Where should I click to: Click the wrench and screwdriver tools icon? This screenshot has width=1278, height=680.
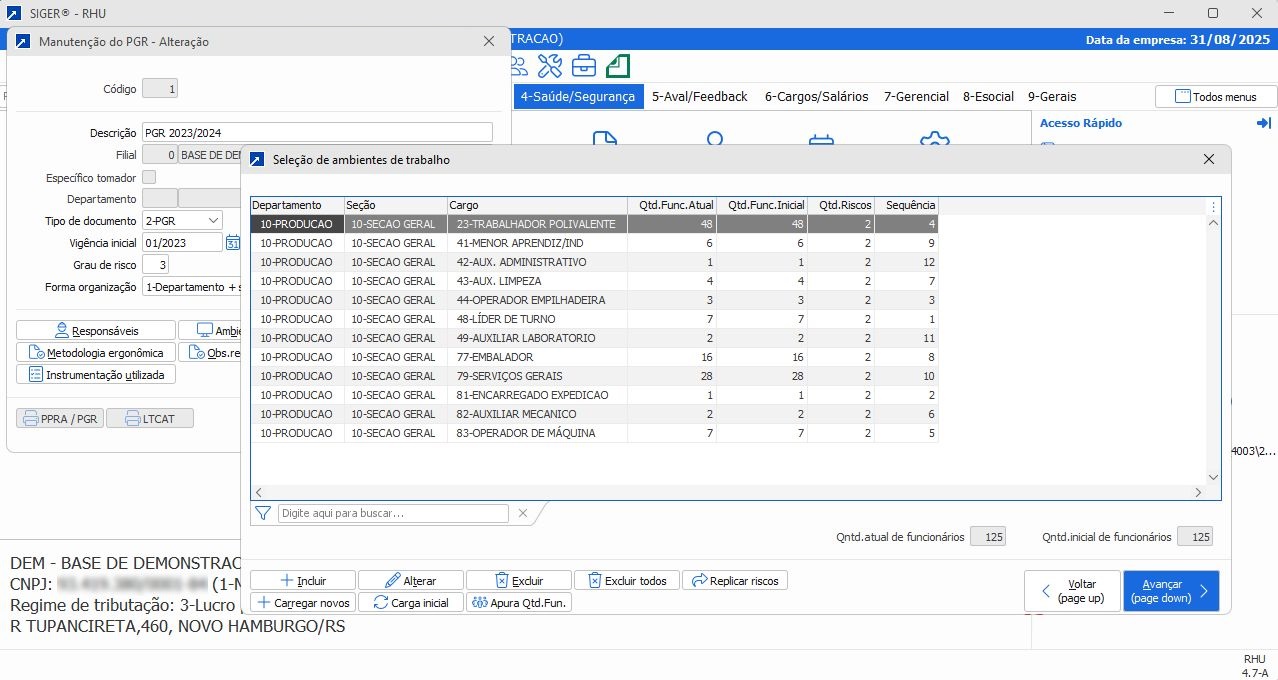(550, 66)
